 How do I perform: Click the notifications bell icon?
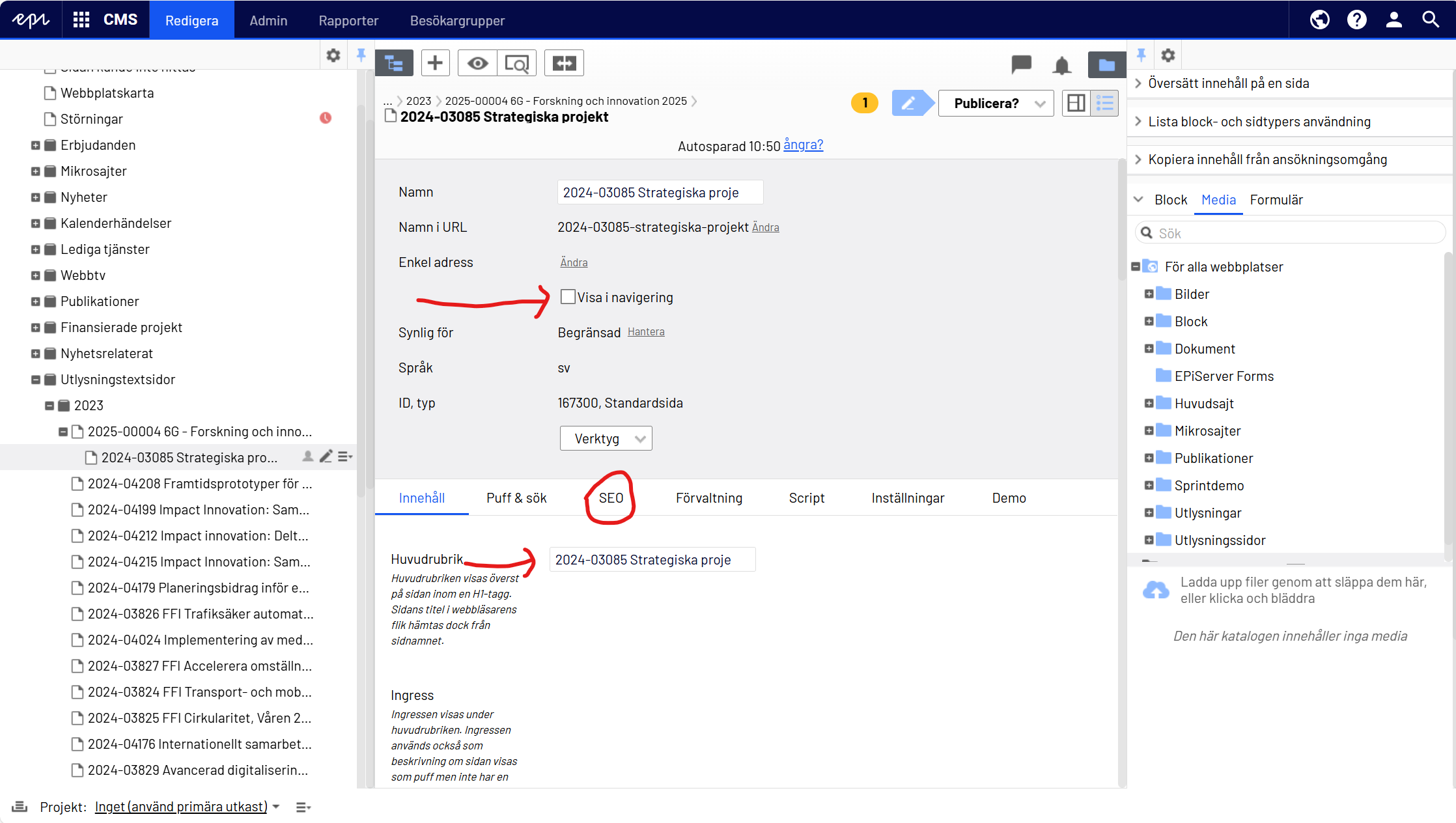click(1061, 64)
